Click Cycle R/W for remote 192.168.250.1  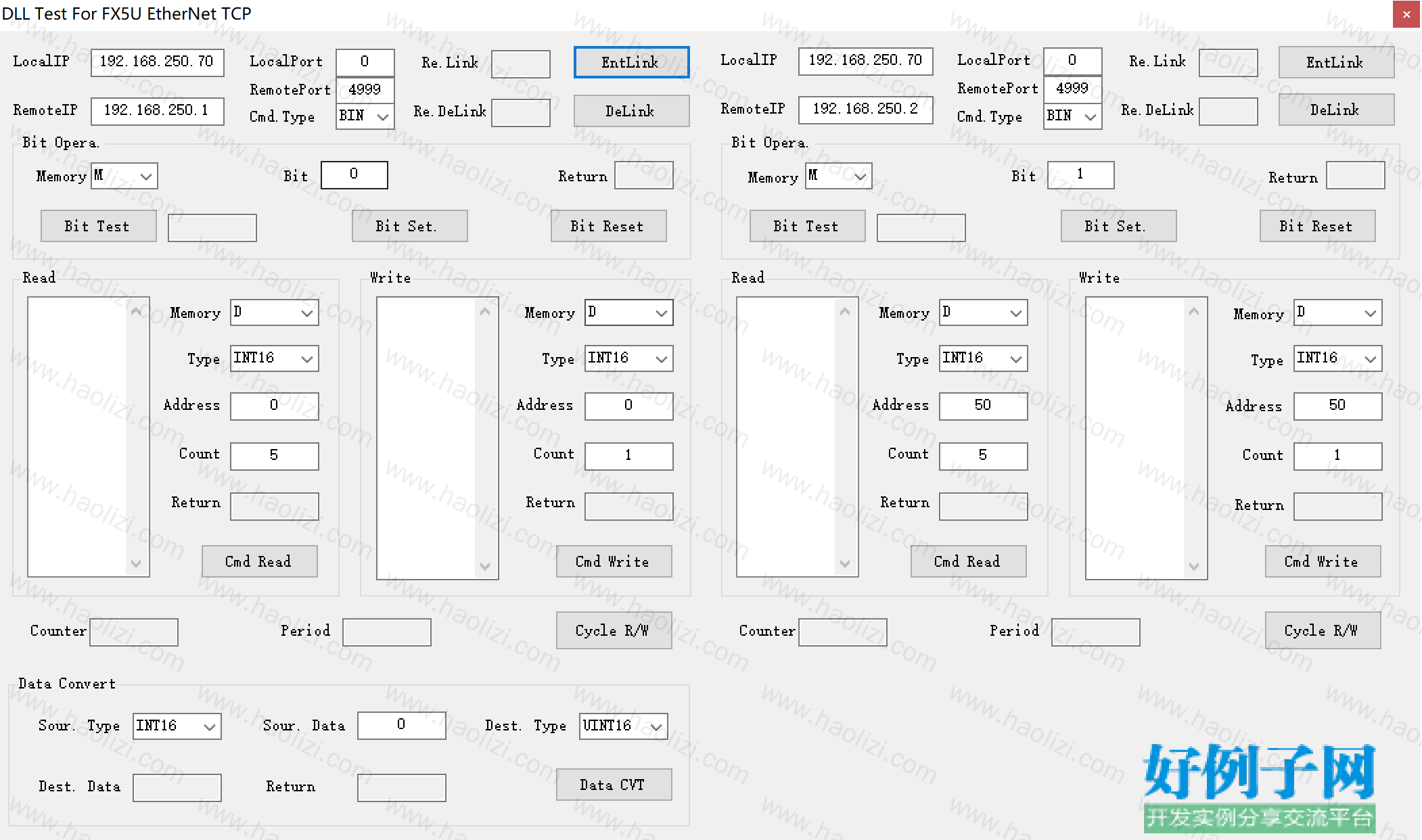[614, 630]
